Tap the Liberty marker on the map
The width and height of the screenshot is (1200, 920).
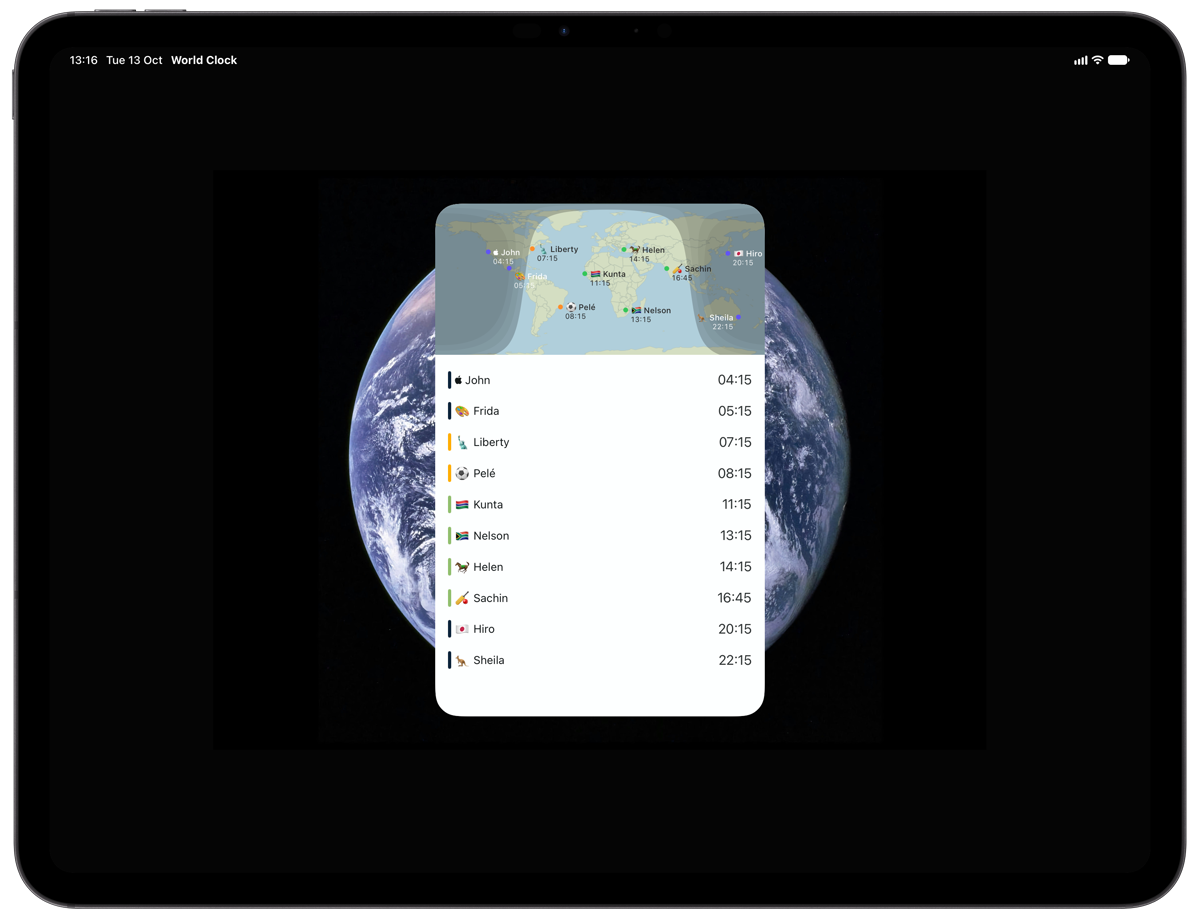point(532,249)
